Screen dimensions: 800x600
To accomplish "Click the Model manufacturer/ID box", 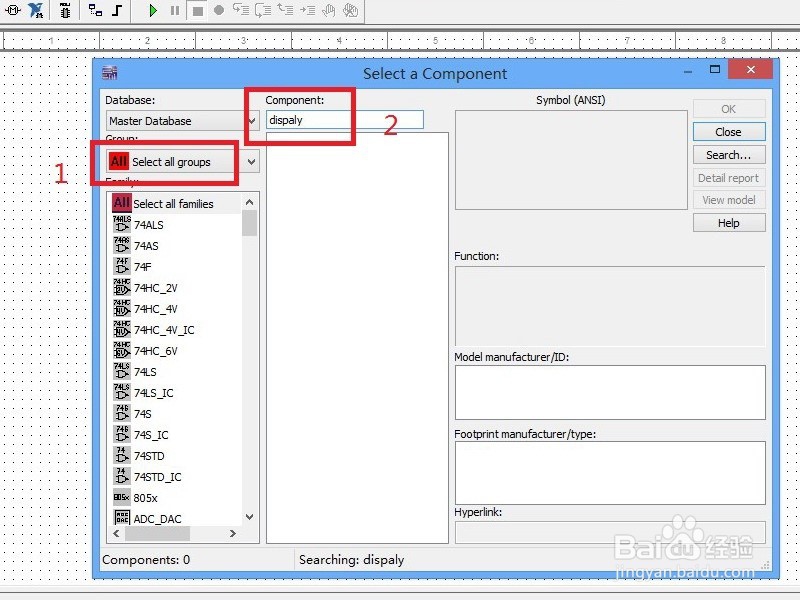I will tap(610, 392).
